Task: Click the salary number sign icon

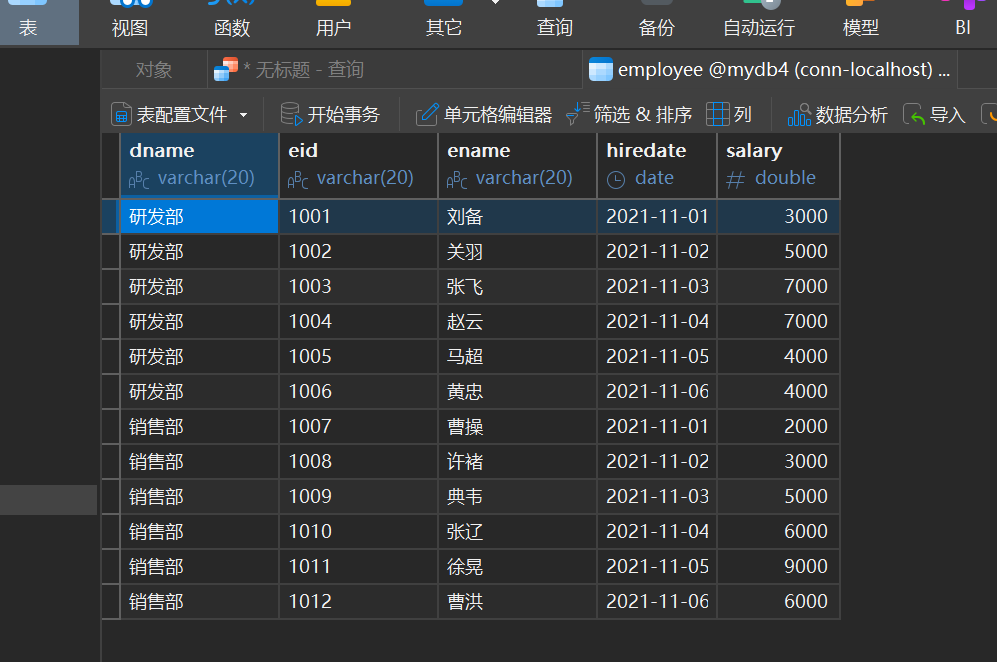Action: [735, 180]
